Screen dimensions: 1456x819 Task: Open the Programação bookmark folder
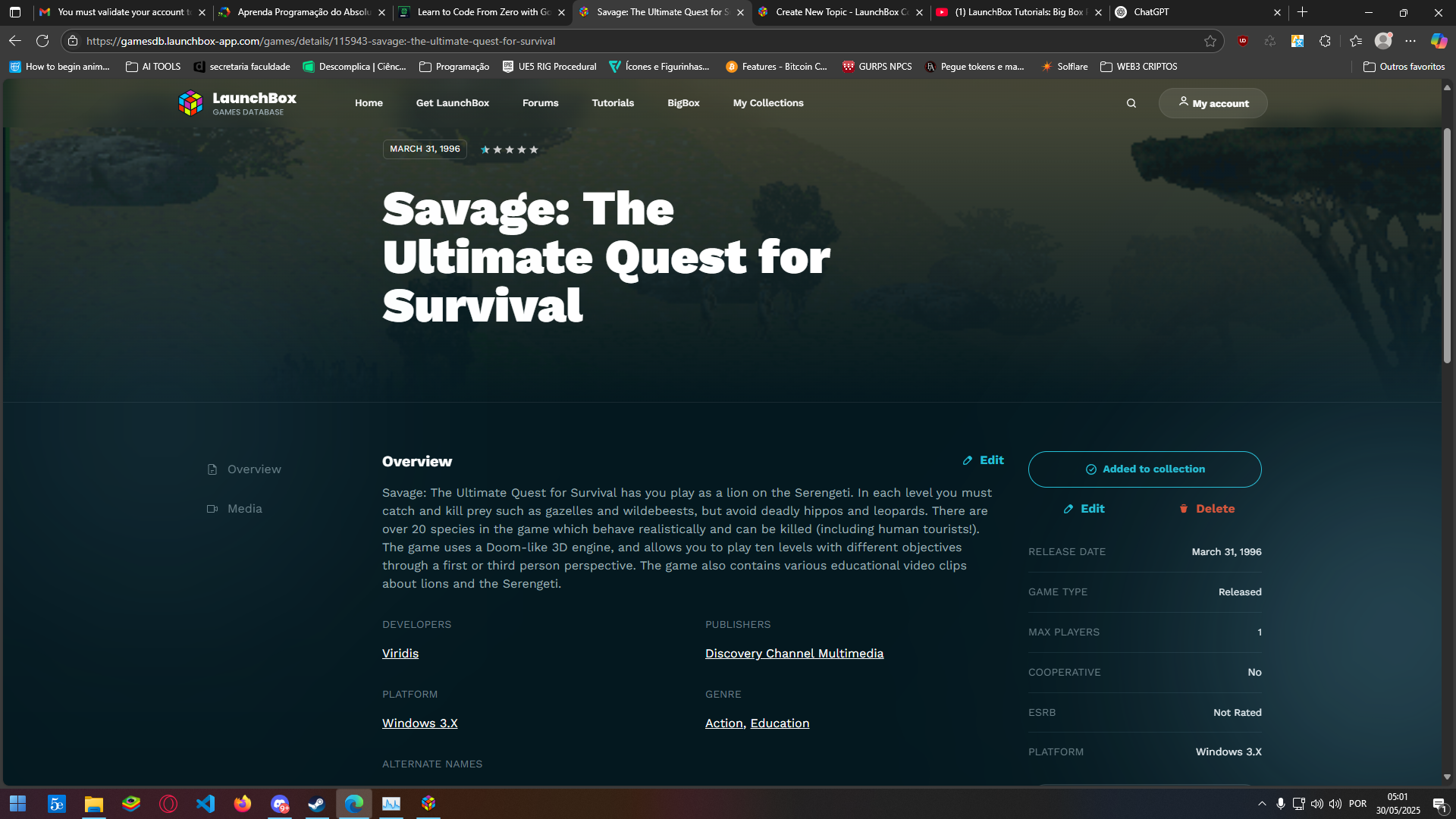click(x=454, y=67)
